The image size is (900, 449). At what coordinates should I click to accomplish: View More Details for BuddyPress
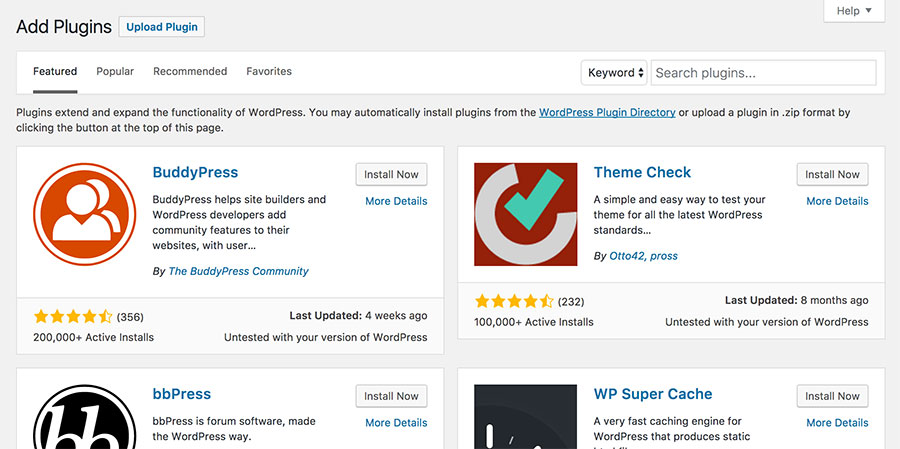(396, 201)
